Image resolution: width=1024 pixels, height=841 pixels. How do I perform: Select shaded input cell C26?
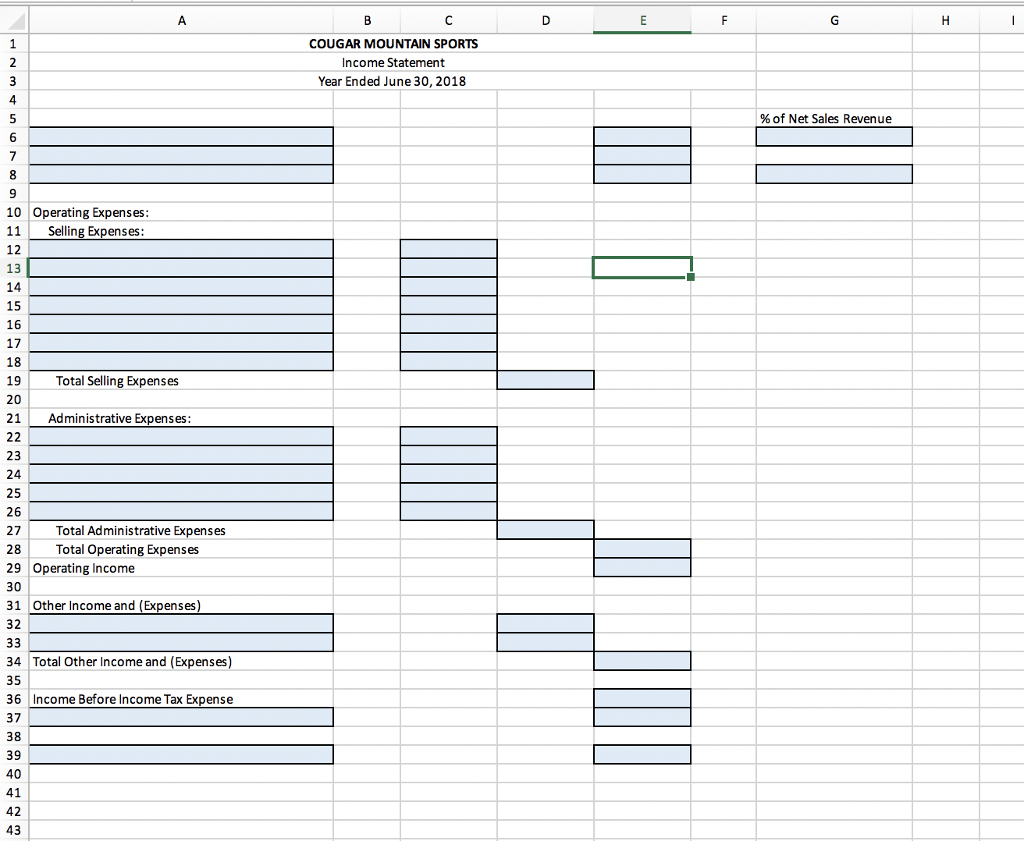coord(448,511)
